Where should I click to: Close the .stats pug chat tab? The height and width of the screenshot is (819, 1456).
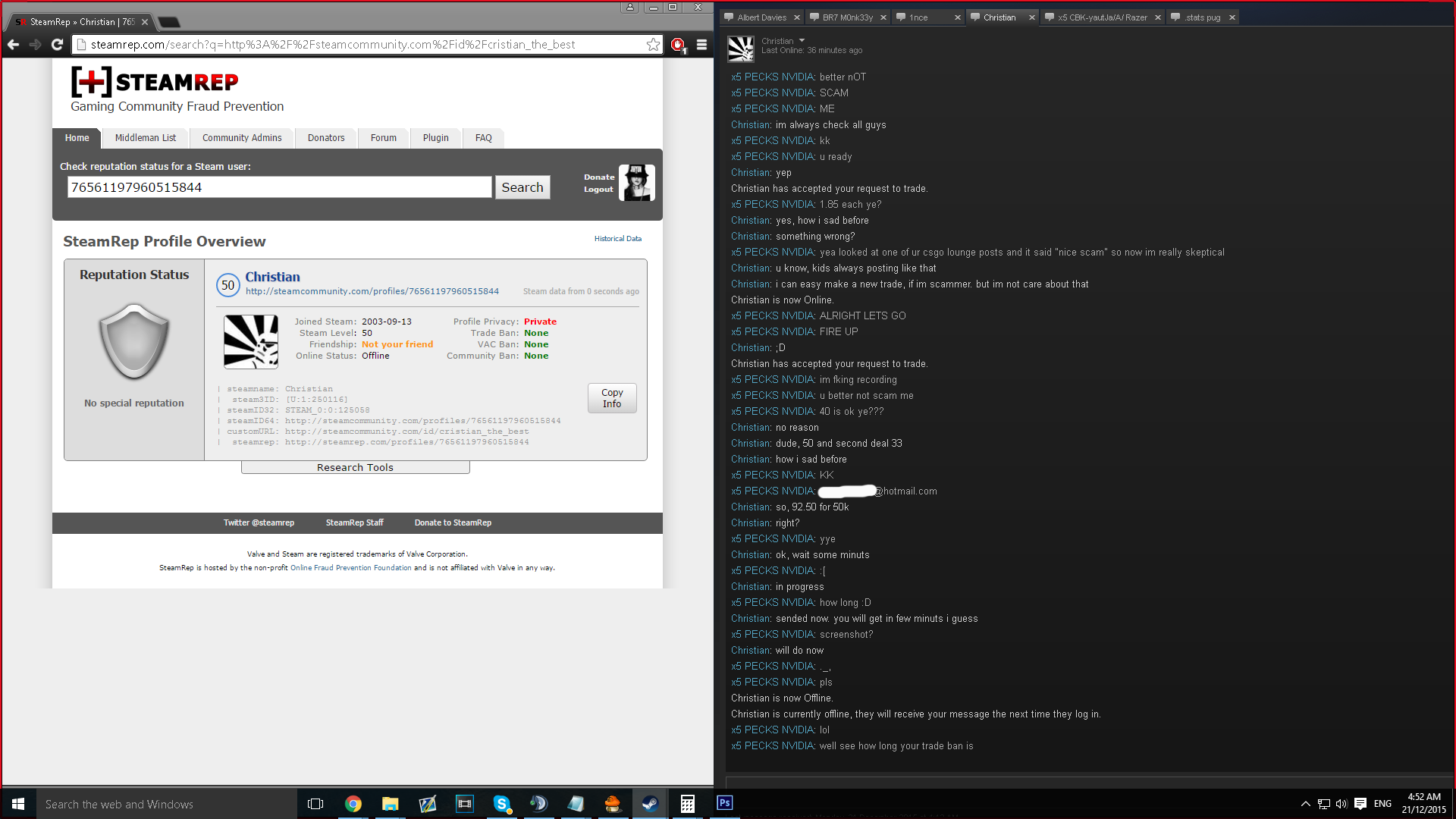(1232, 17)
